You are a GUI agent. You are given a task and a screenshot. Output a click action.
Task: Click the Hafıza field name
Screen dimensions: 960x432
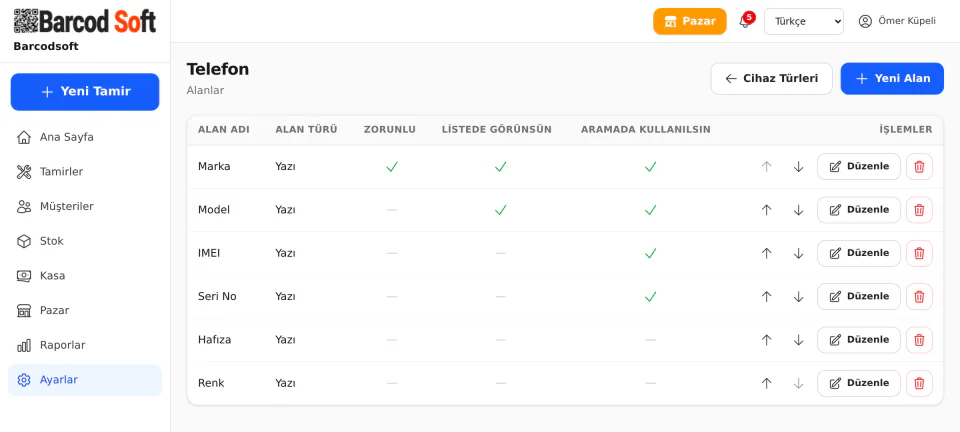[x=214, y=340]
